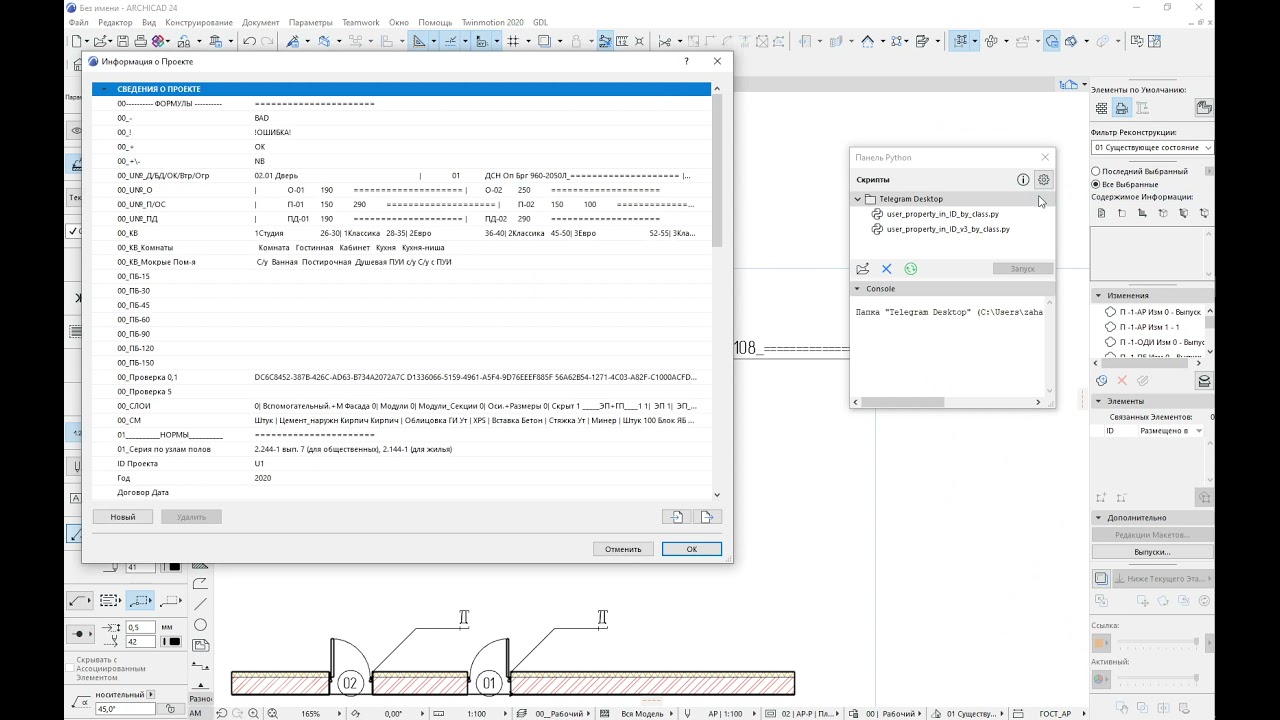Click the add folder icon in Python panel
The width and height of the screenshot is (1280, 720).
863,269
